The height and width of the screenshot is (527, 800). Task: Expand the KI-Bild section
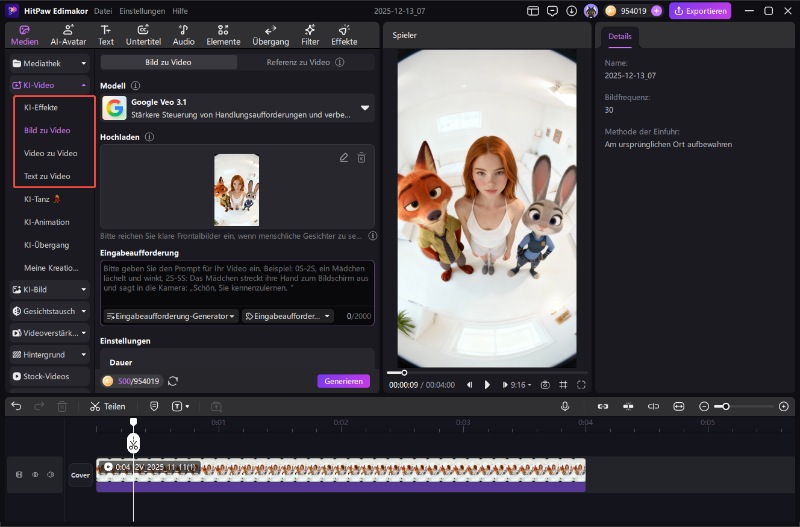tap(50, 289)
